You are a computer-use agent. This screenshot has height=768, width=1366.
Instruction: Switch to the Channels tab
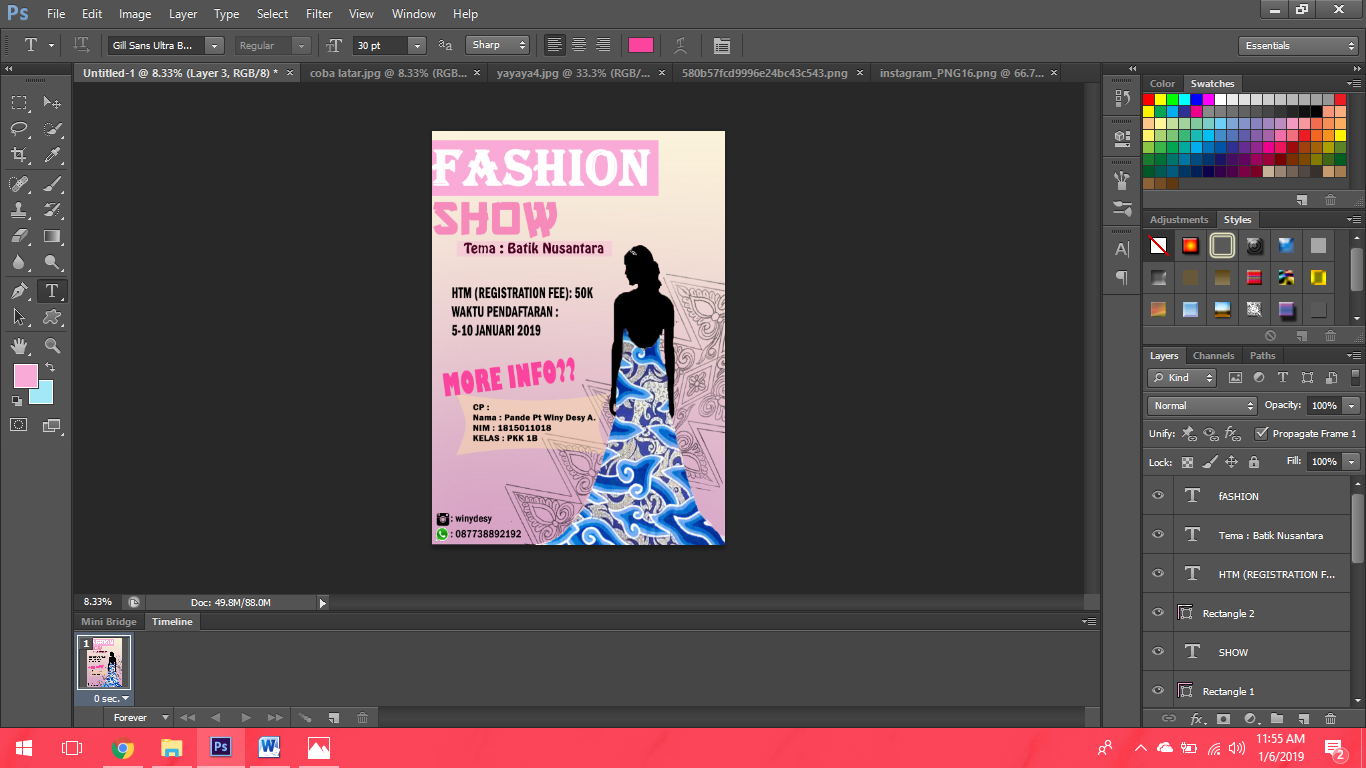coord(1213,356)
